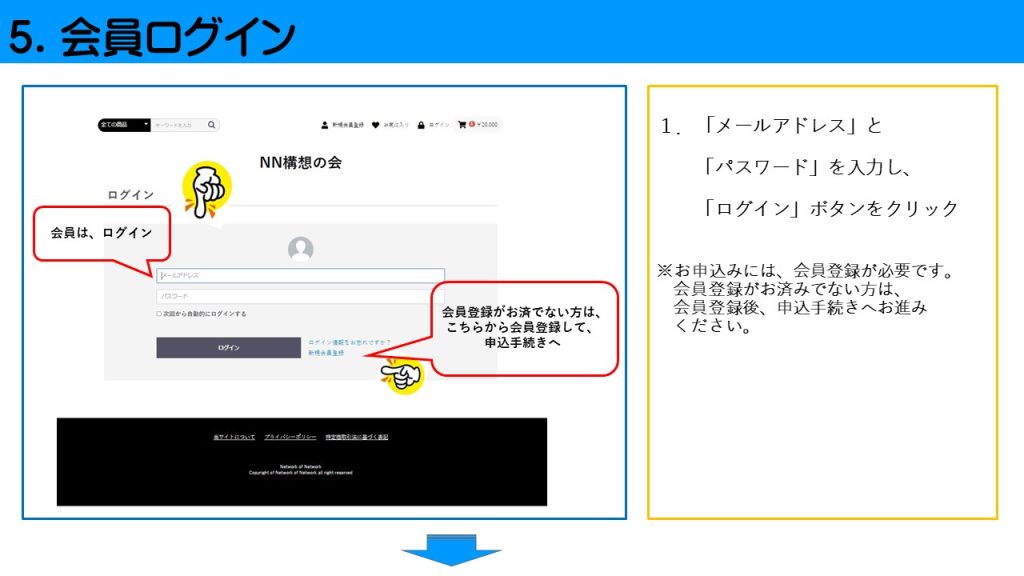The height and width of the screenshot is (576, 1024).
Task: Click the メールアドレス input field
Action: pyautogui.click(x=300, y=276)
